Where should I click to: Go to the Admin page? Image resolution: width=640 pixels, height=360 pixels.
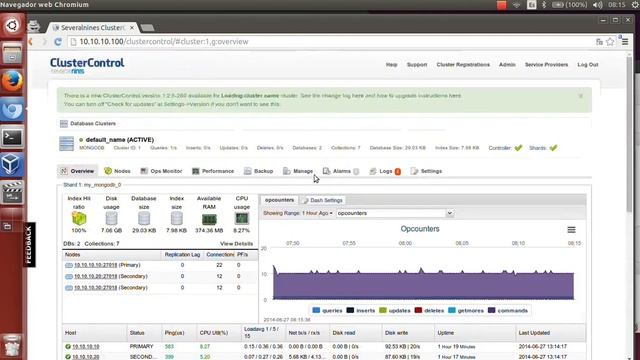tap(507, 64)
